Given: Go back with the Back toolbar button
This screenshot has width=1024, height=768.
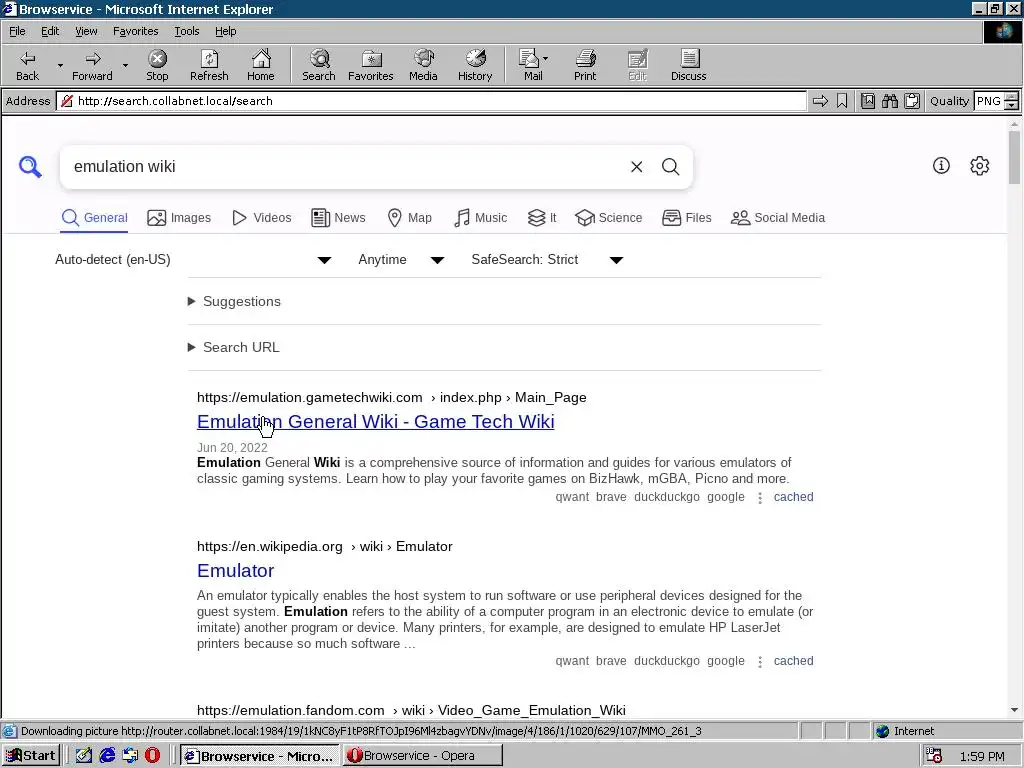Looking at the screenshot, I should click(x=27, y=66).
